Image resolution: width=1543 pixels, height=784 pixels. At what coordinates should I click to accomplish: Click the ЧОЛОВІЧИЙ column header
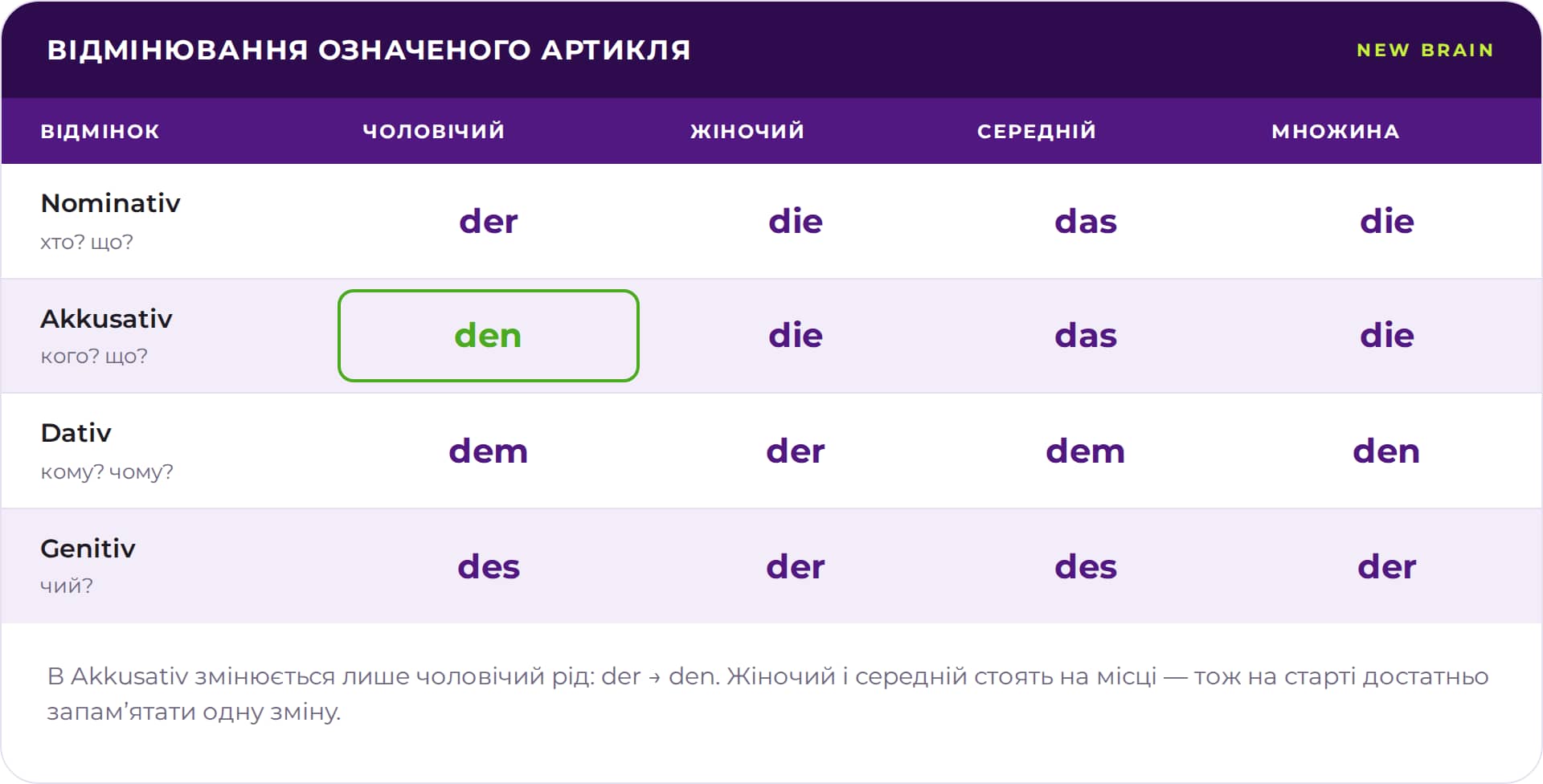point(434,131)
